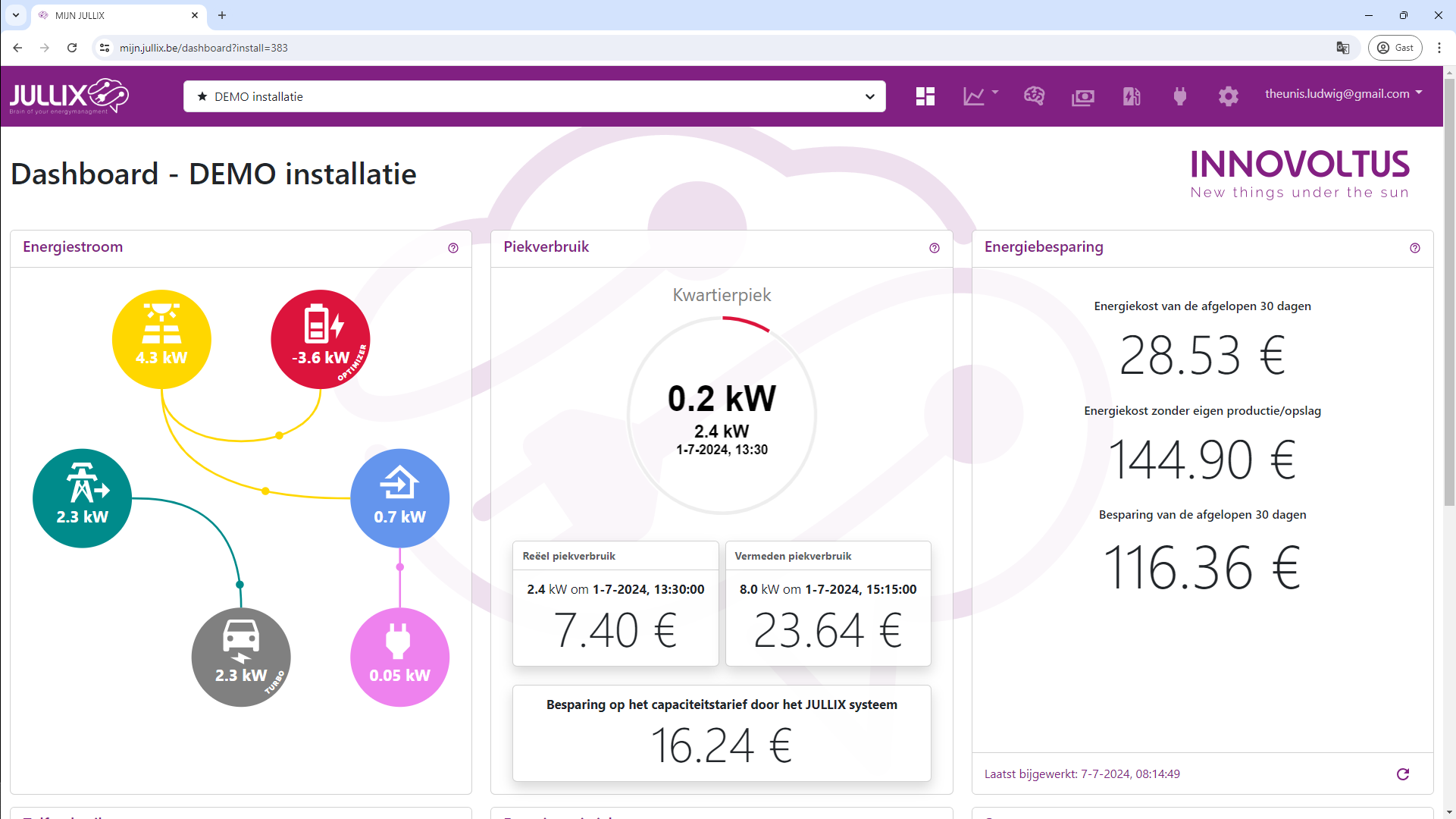Screen dimensions: 1456x819
Task: Open the Gast profile button
Action: [1395, 48]
